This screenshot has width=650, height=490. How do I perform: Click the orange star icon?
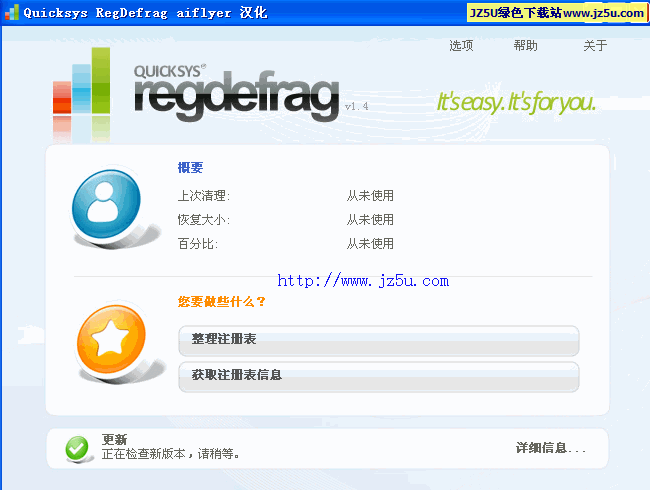(x=111, y=339)
